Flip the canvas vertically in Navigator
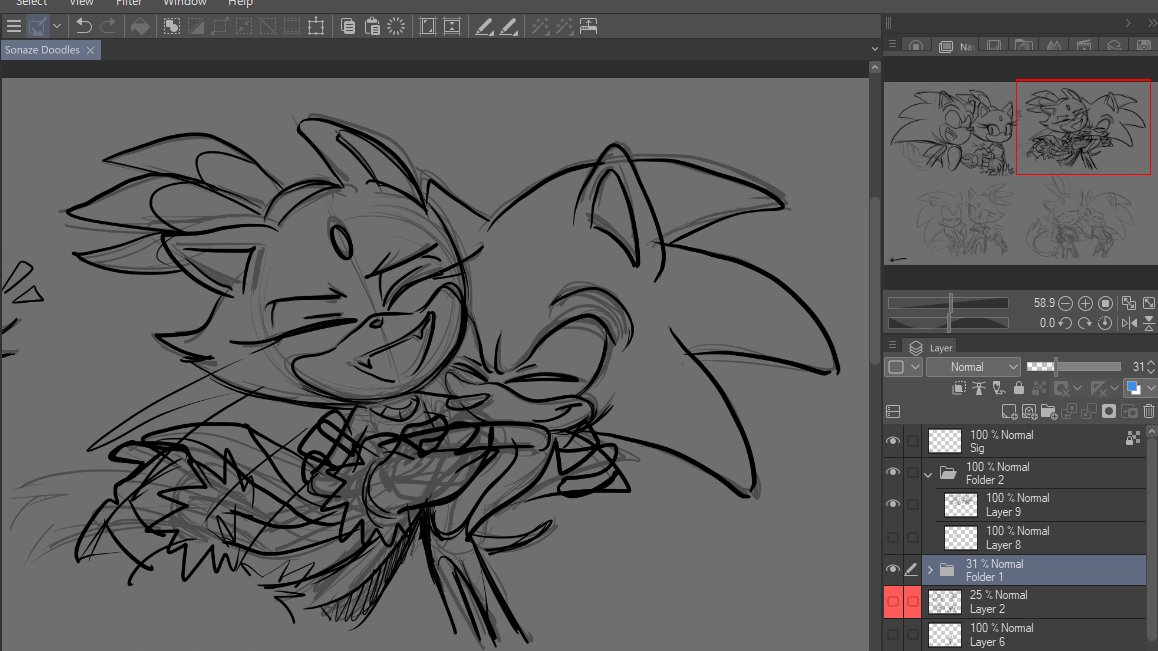Screen dimensions: 1158x651 click(1149, 323)
